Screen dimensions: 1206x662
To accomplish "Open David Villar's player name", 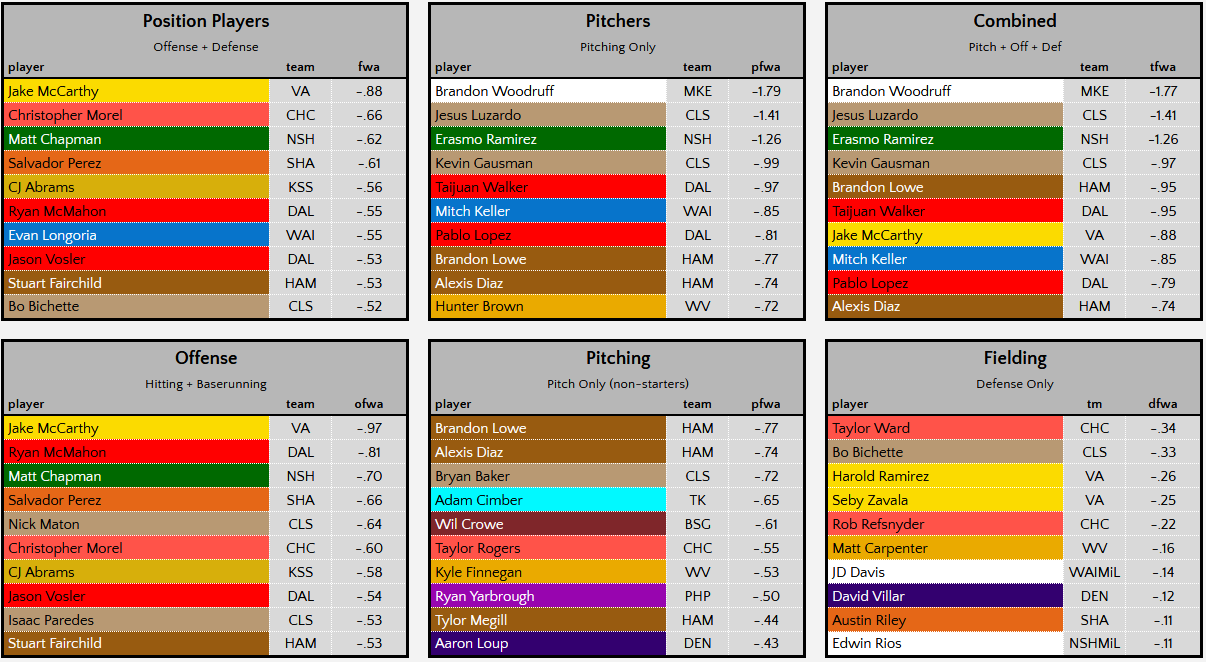I will pyautogui.click(x=867, y=596).
